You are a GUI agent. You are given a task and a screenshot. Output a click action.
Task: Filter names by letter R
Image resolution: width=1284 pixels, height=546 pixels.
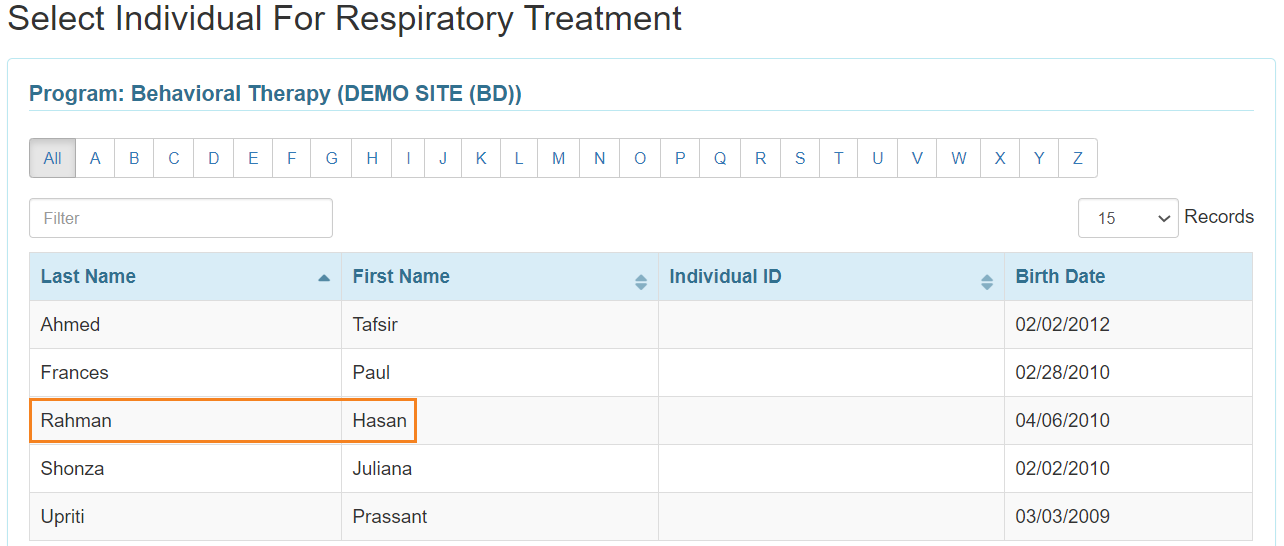click(x=760, y=158)
